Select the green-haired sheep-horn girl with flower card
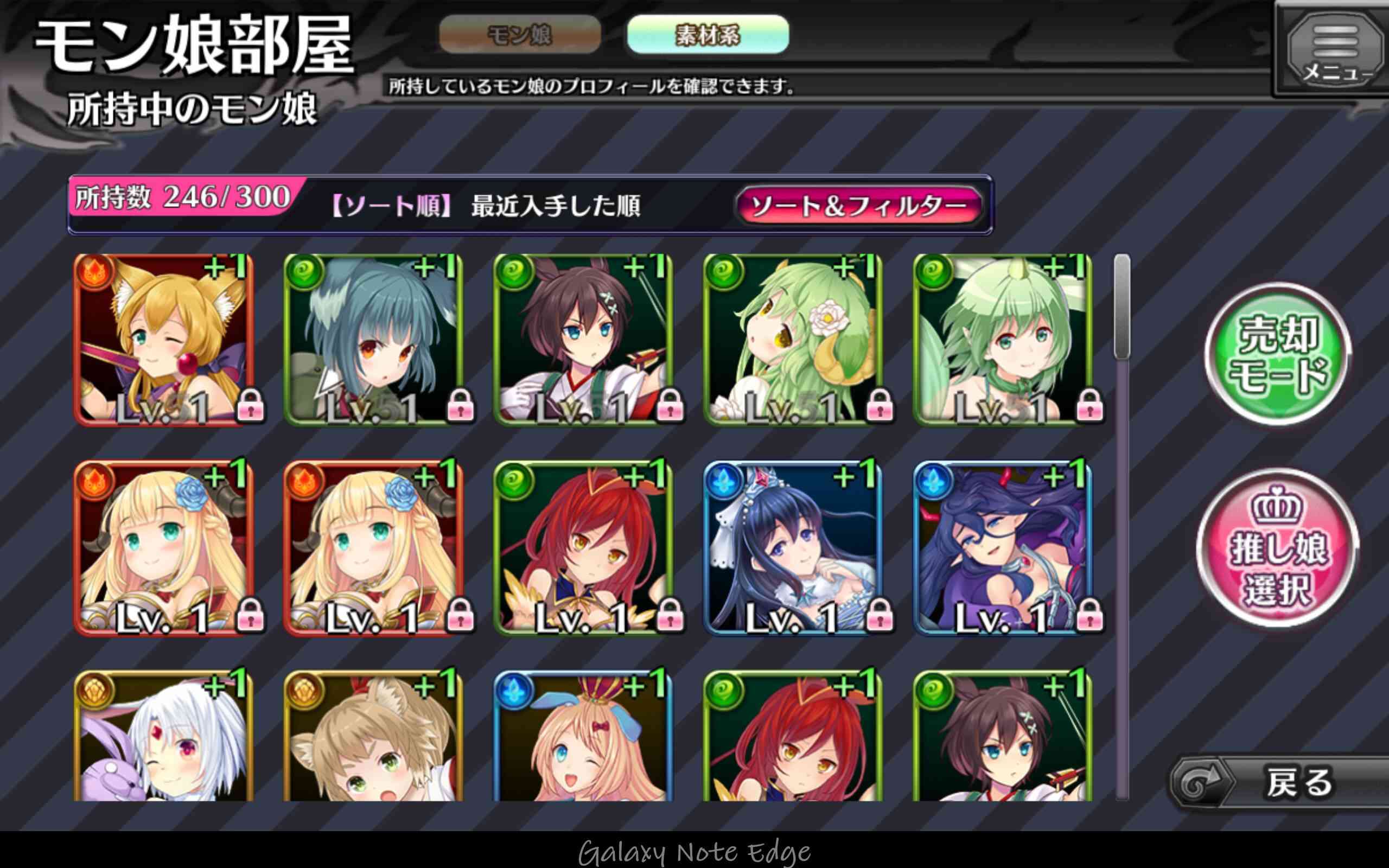 tap(793, 339)
